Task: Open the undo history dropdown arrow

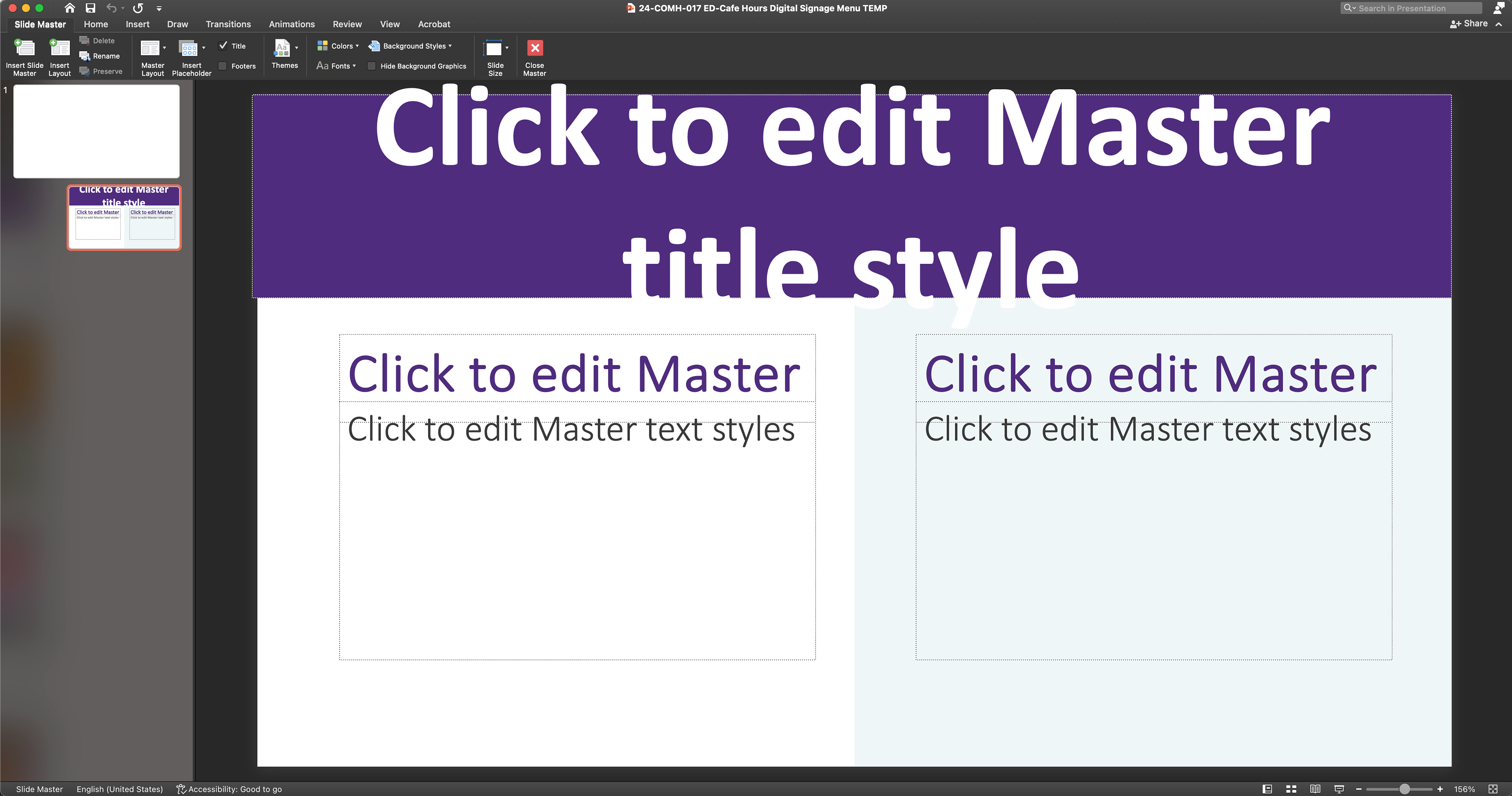Action: coord(123,8)
